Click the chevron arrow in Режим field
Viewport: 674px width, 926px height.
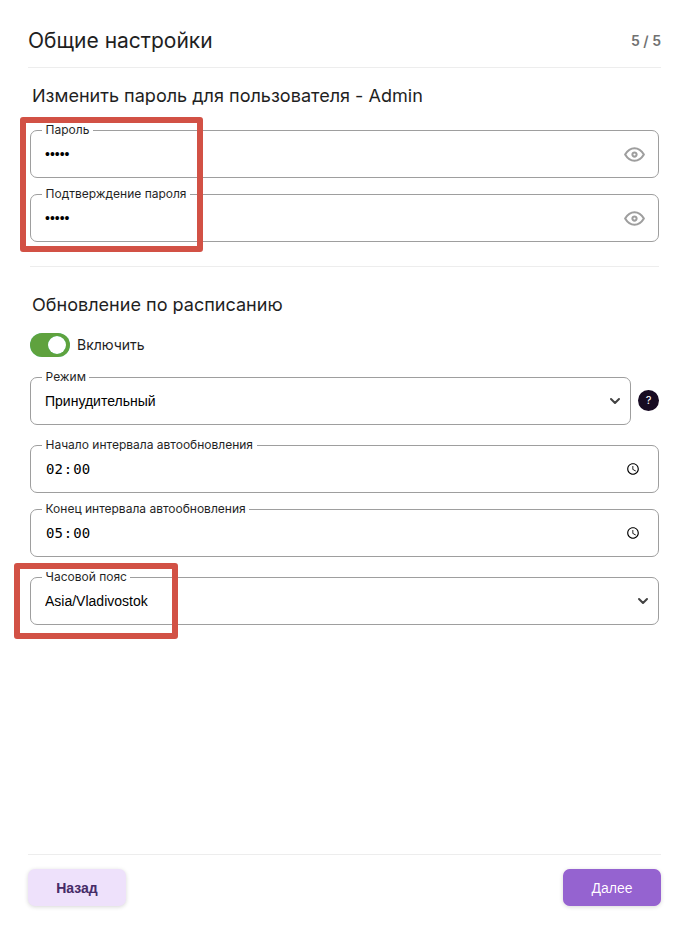(614, 401)
